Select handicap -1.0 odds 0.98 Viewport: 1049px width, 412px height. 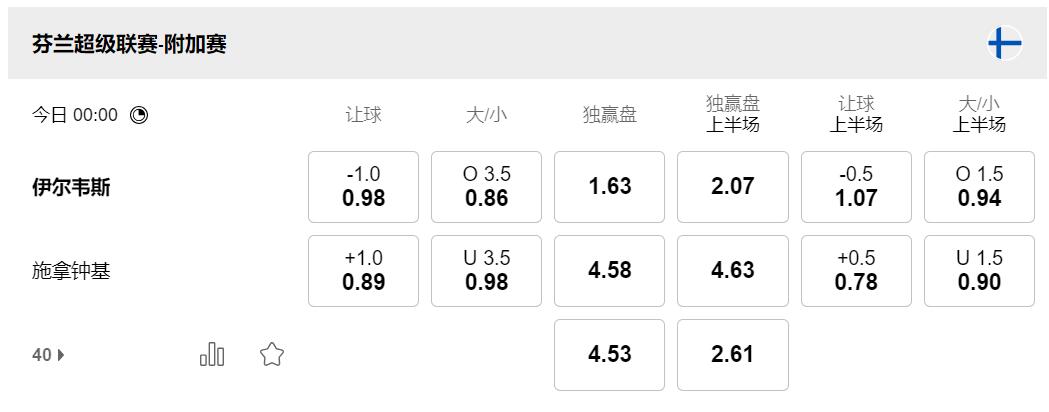(x=363, y=186)
